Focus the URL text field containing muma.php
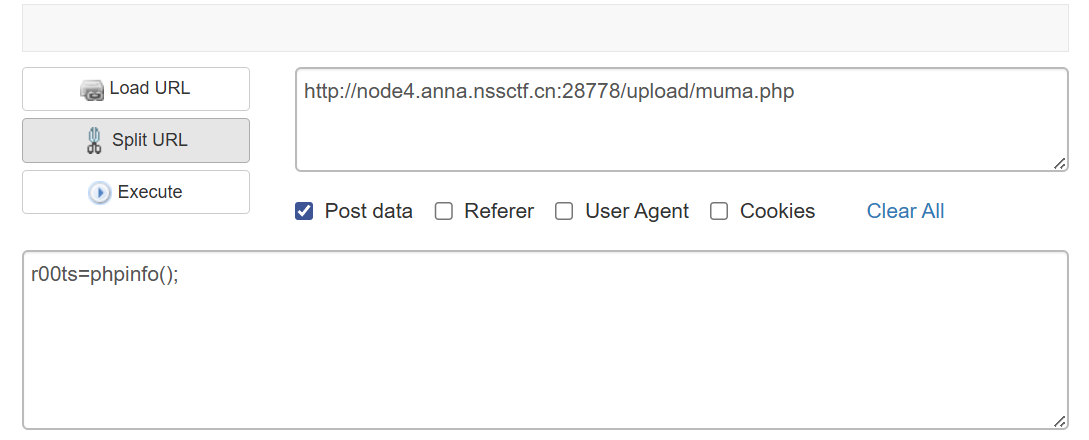Image resolution: width=1089 pixels, height=440 pixels. click(x=680, y=120)
